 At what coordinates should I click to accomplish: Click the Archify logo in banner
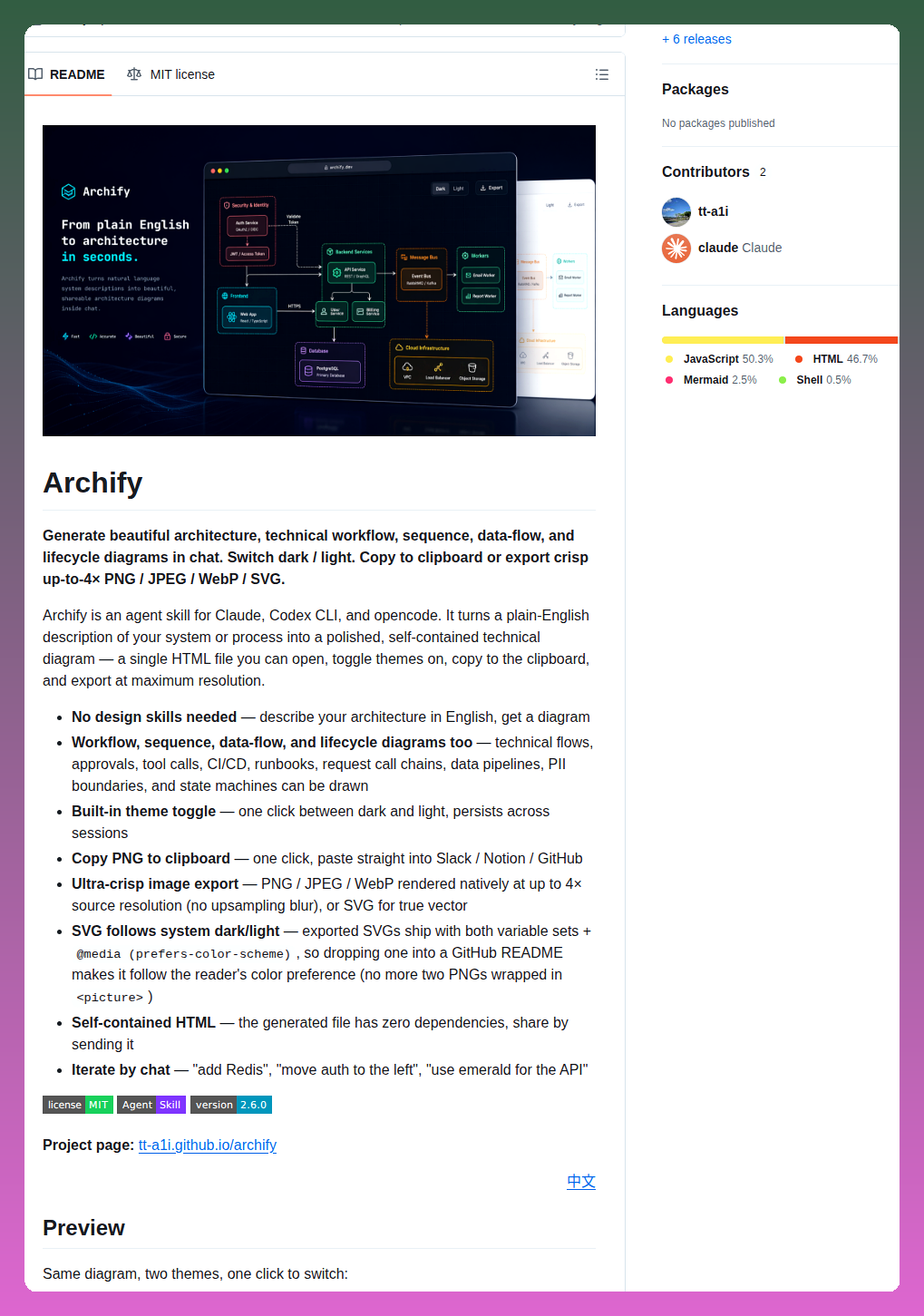tap(95, 191)
